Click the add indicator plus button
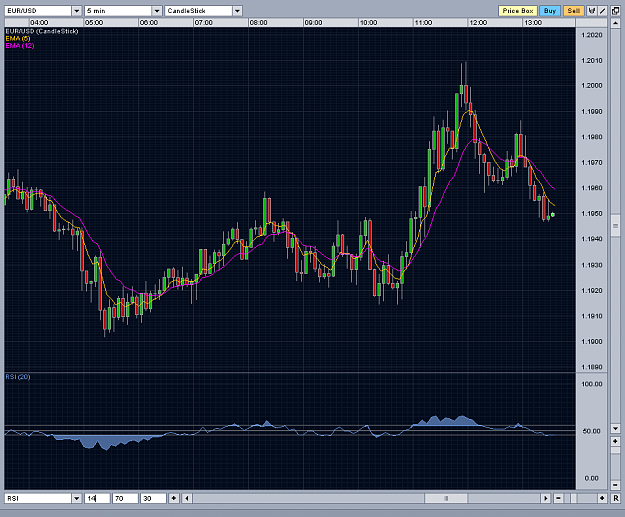Viewport: 625px width, 517px height. 174,498
